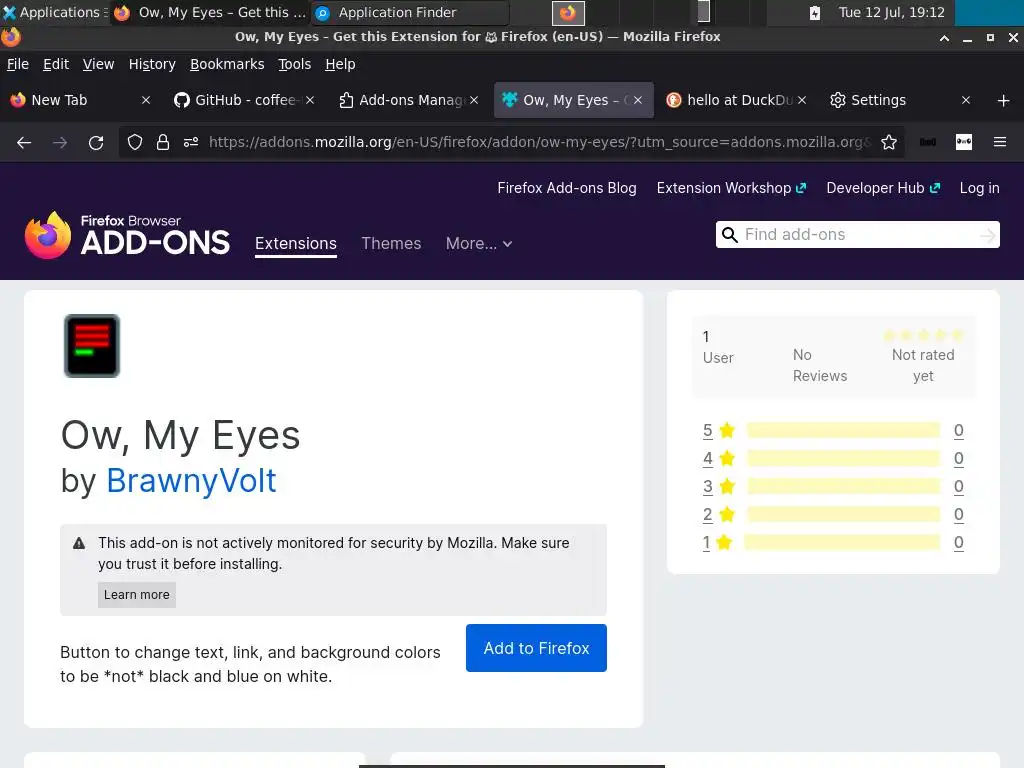Click the clock showing Tue 12 Jul, 19:12
The width and height of the screenshot is (1024, 768).
pos(891,12)
